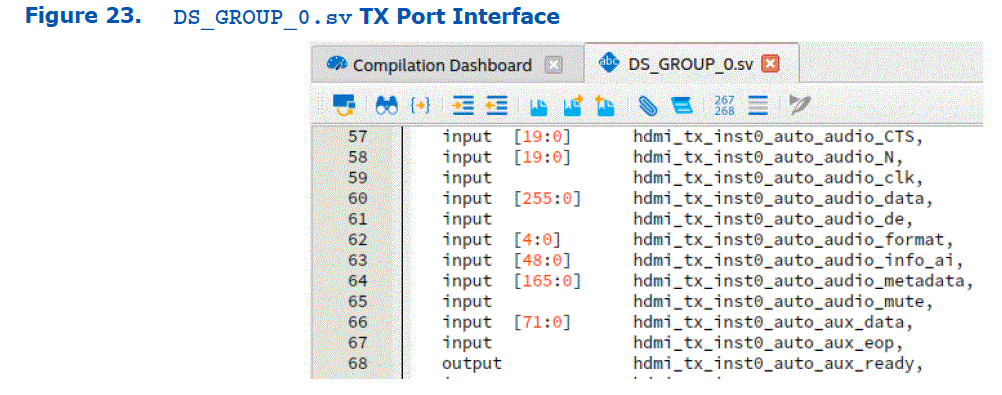Click line number 57 in the gutter

coord(358,136)
